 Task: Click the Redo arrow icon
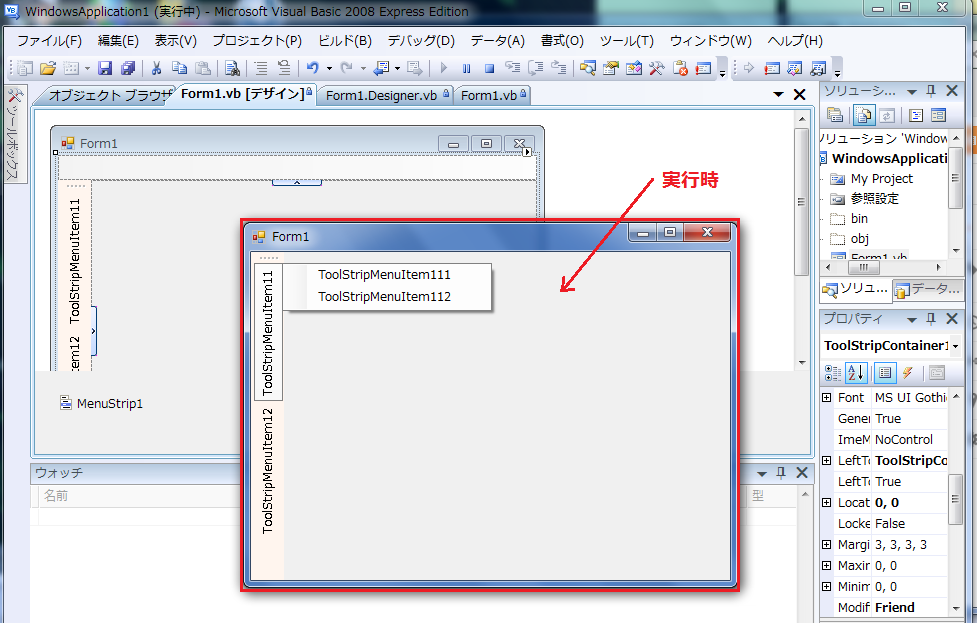click(346, 68)
